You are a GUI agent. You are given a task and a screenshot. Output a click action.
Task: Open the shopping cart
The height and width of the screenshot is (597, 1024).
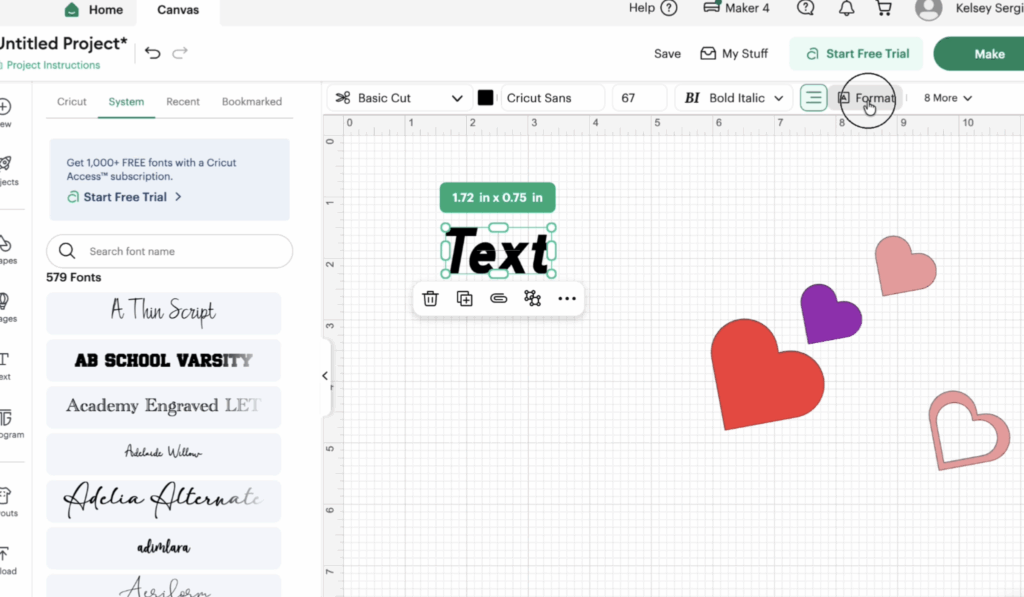coord(884,8)
